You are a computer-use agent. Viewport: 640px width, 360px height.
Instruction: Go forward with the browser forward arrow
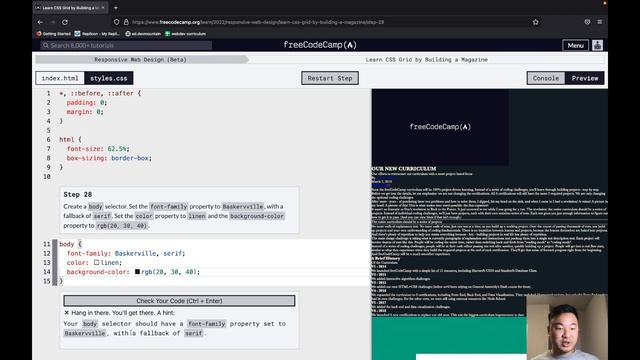coord(53,22)
